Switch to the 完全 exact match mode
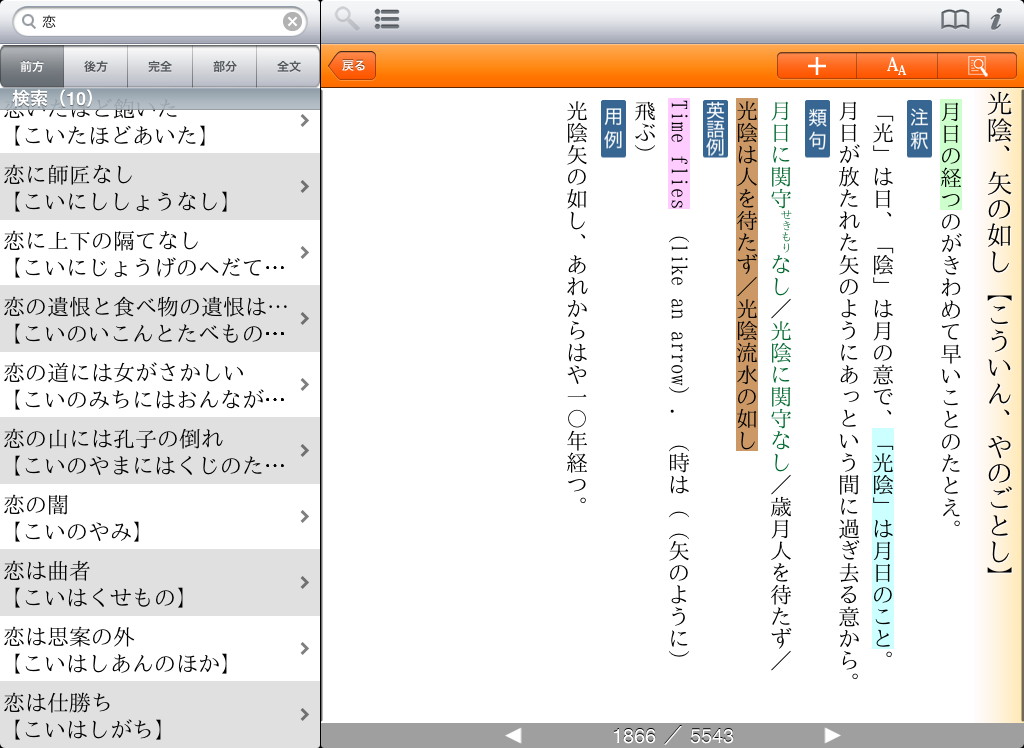The height and width of the screenshot is (748, 1024). click(x=160, y=67)
